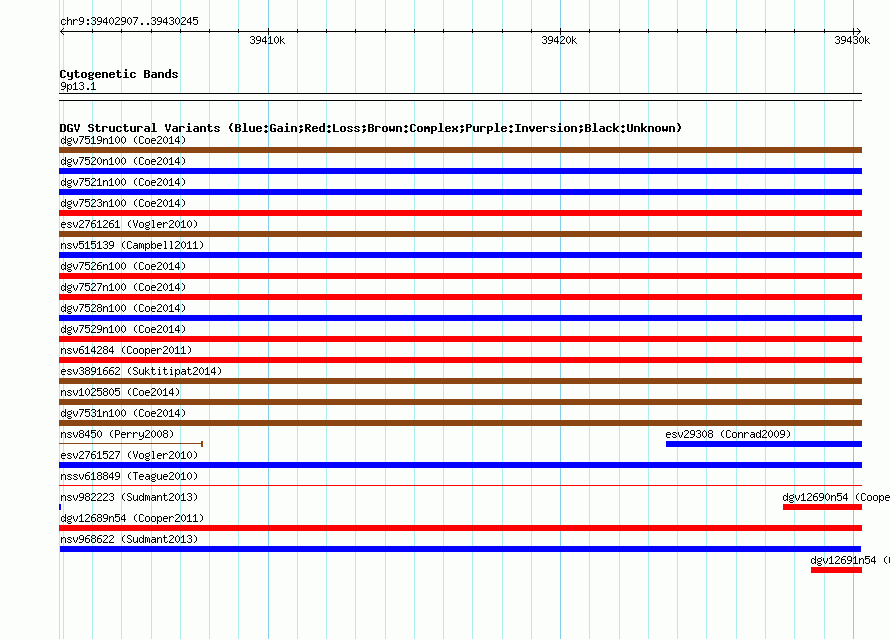Click the brown bar under dgv7519n100
Screen dimensions: 890x639
tap(460, 150)
